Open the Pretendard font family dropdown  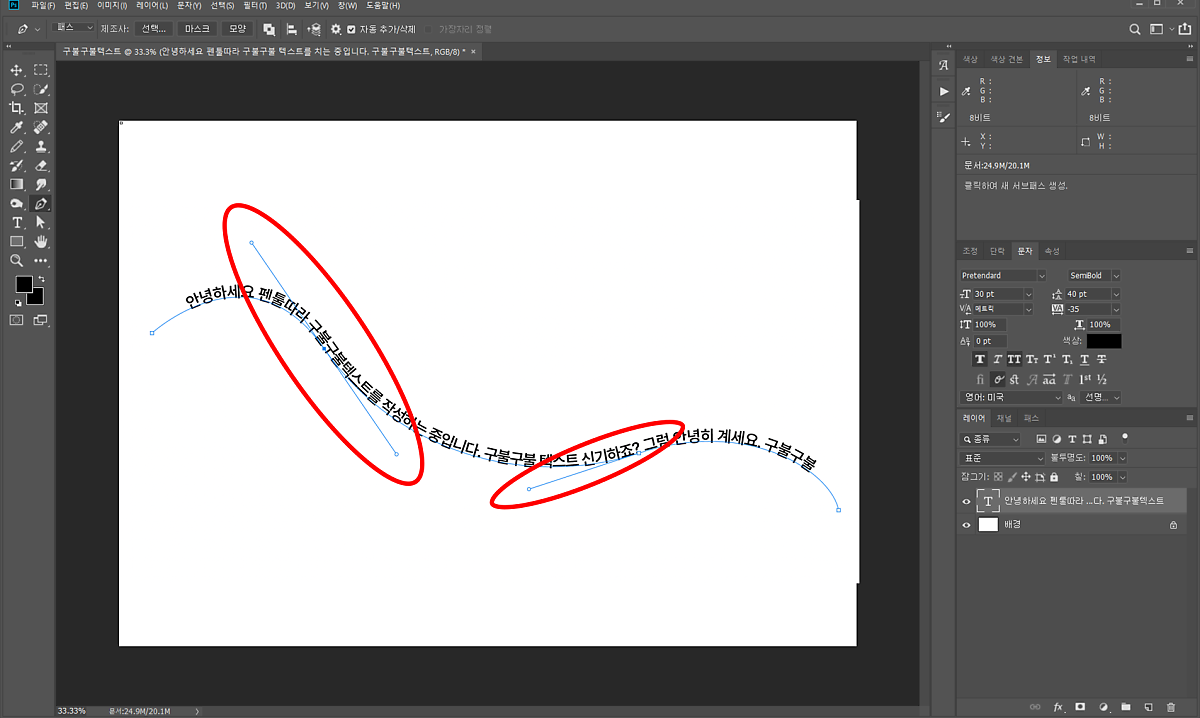pyautogui.click(x=1003, y=275)
